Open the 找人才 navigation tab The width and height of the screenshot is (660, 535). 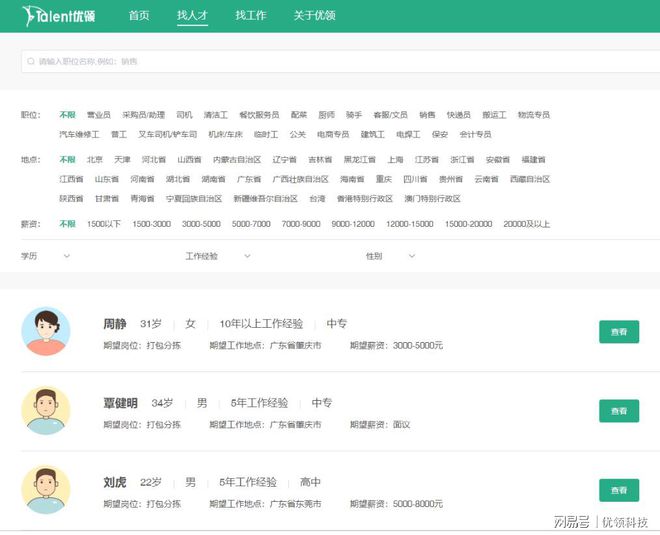[192, 16]
